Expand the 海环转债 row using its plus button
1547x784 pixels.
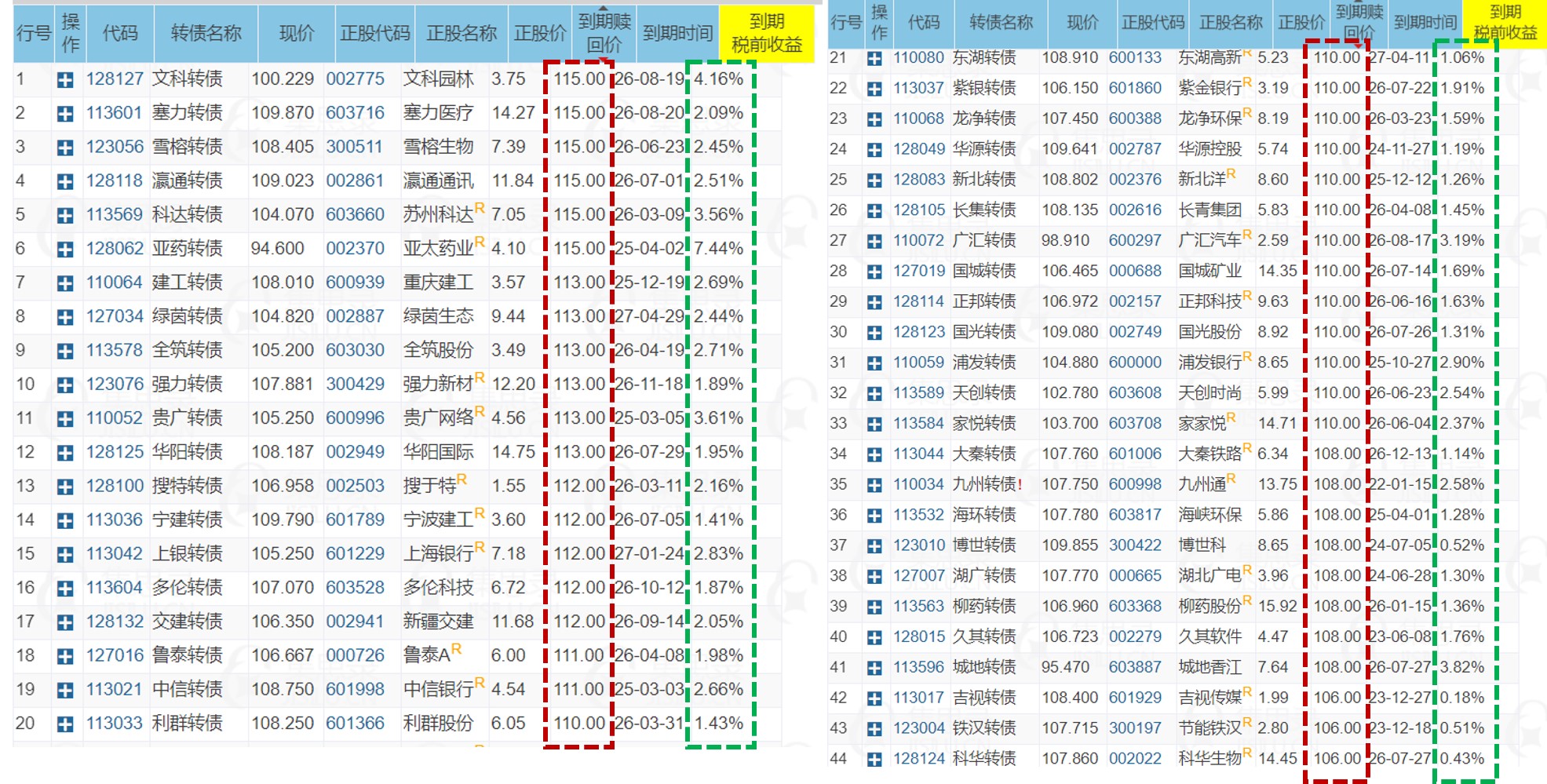874,516
